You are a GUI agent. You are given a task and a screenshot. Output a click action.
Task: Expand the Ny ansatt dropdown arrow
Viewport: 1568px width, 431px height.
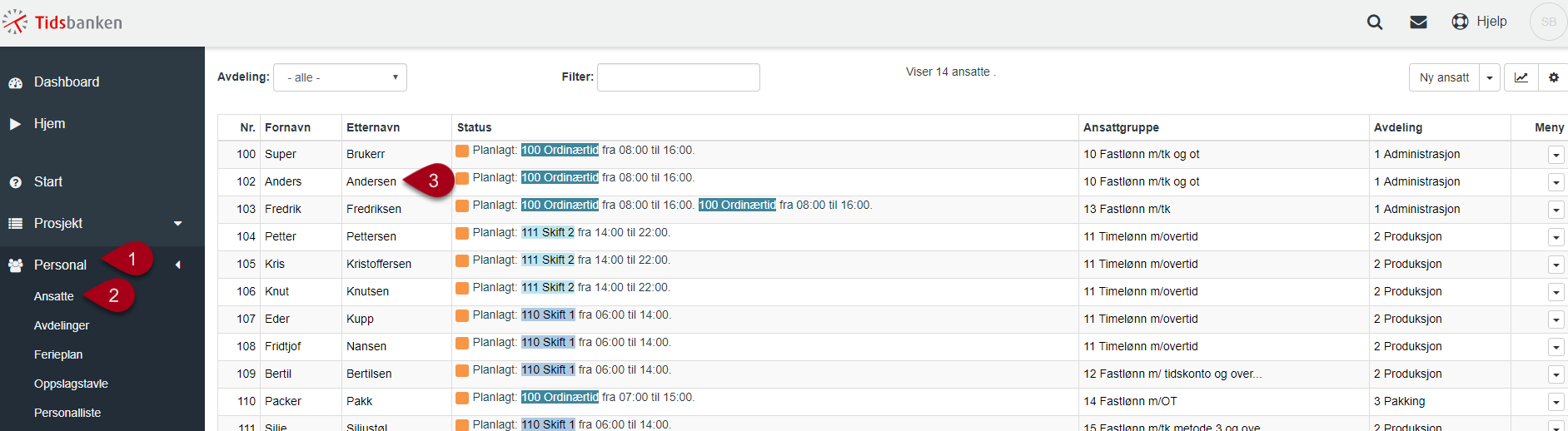1490,77
